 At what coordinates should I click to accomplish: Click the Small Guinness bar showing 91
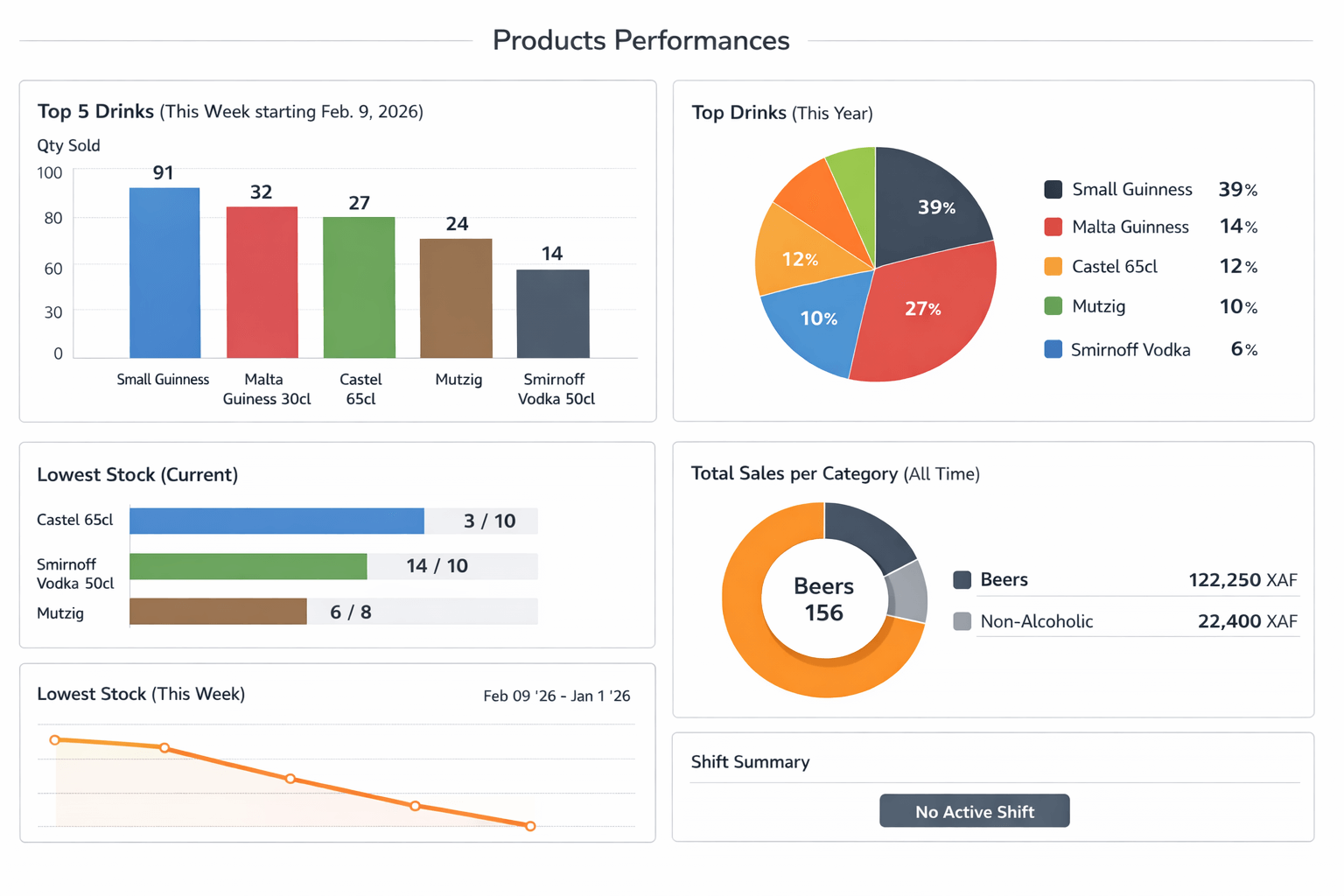(164, 271)
